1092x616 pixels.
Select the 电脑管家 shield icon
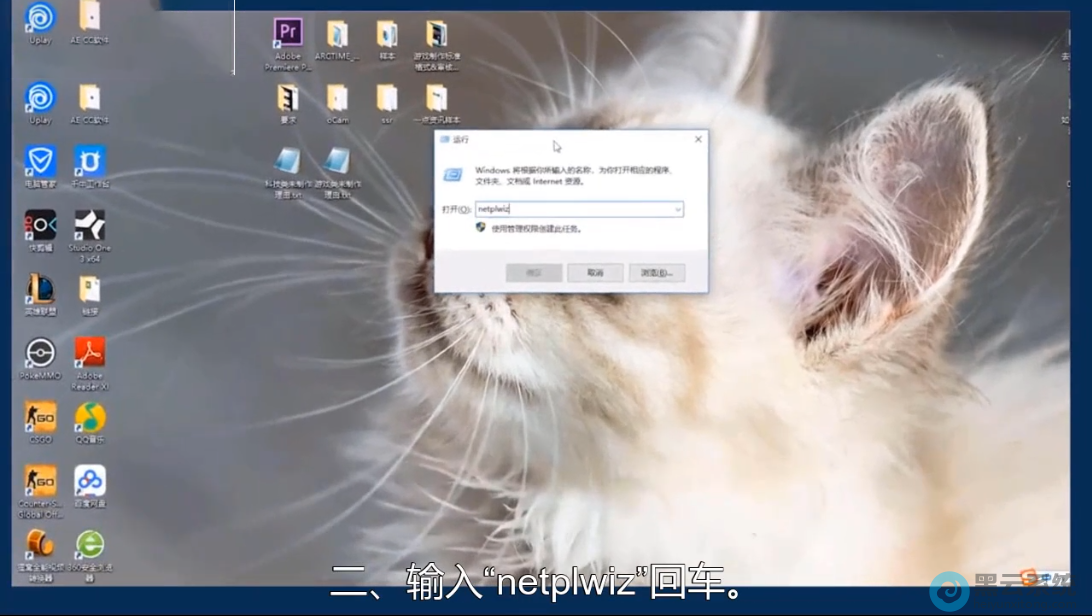click(40, 161)
